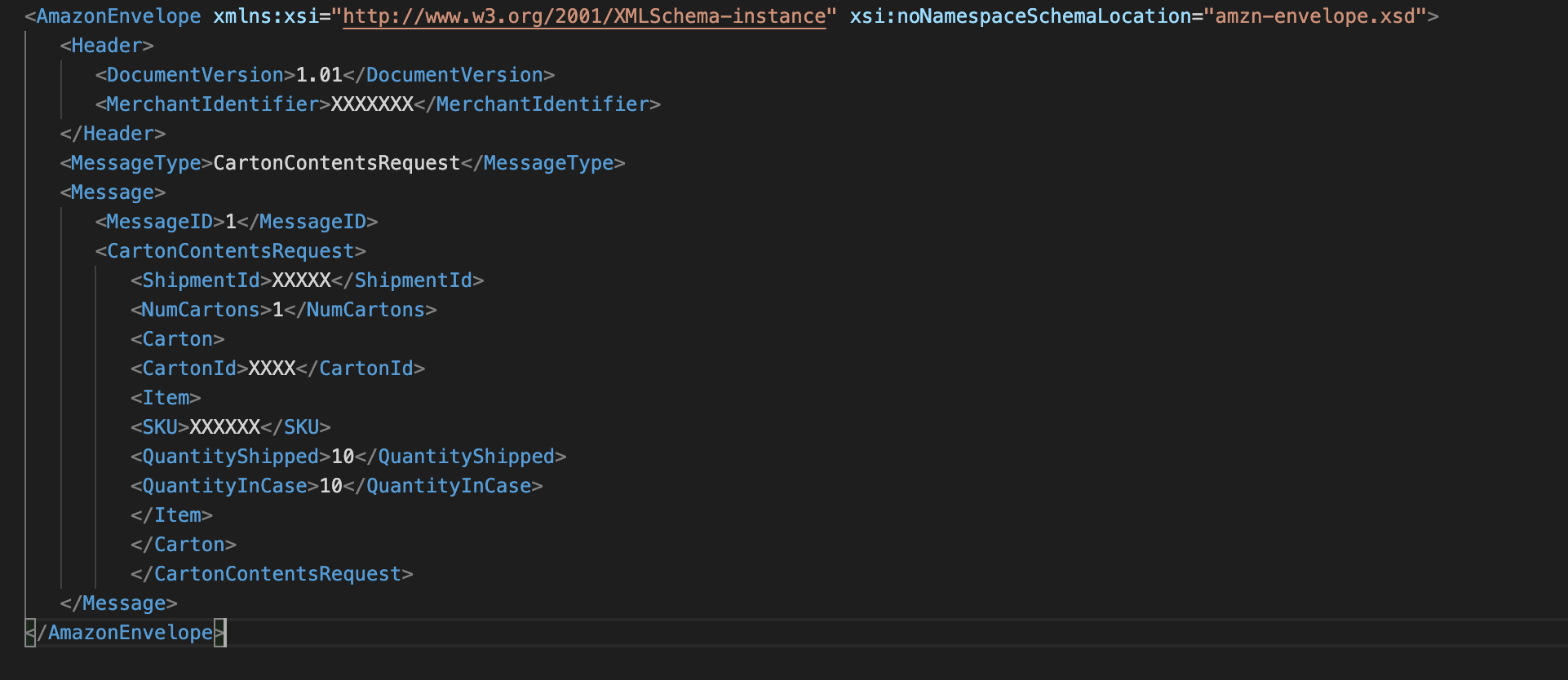The width and height of the screenshot is (1568, 680).
Task: Click the opening Carton tag
Action: [178, 339]
